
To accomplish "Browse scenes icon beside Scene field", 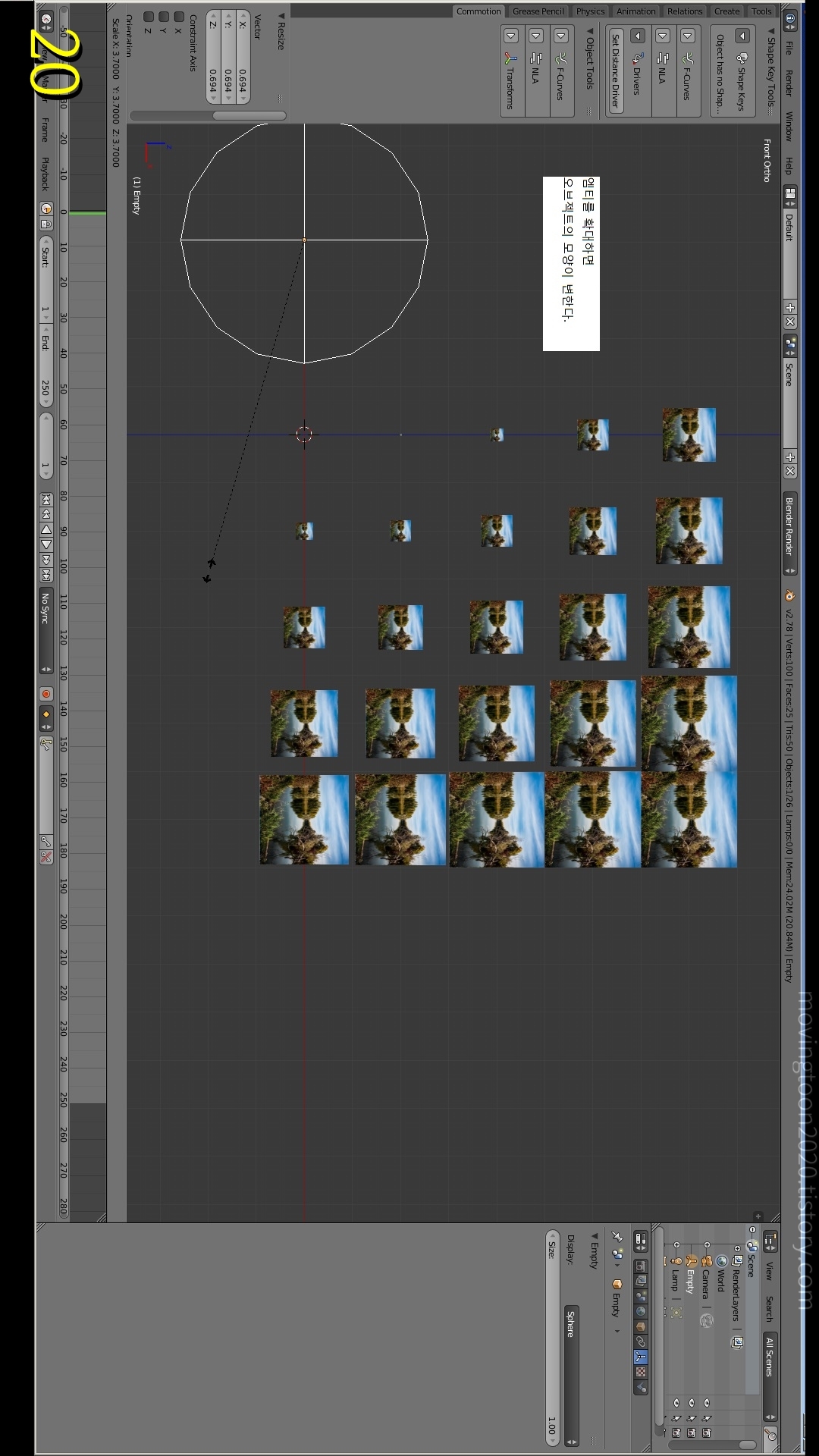I will pyautogui.click(x=789, y=346).
